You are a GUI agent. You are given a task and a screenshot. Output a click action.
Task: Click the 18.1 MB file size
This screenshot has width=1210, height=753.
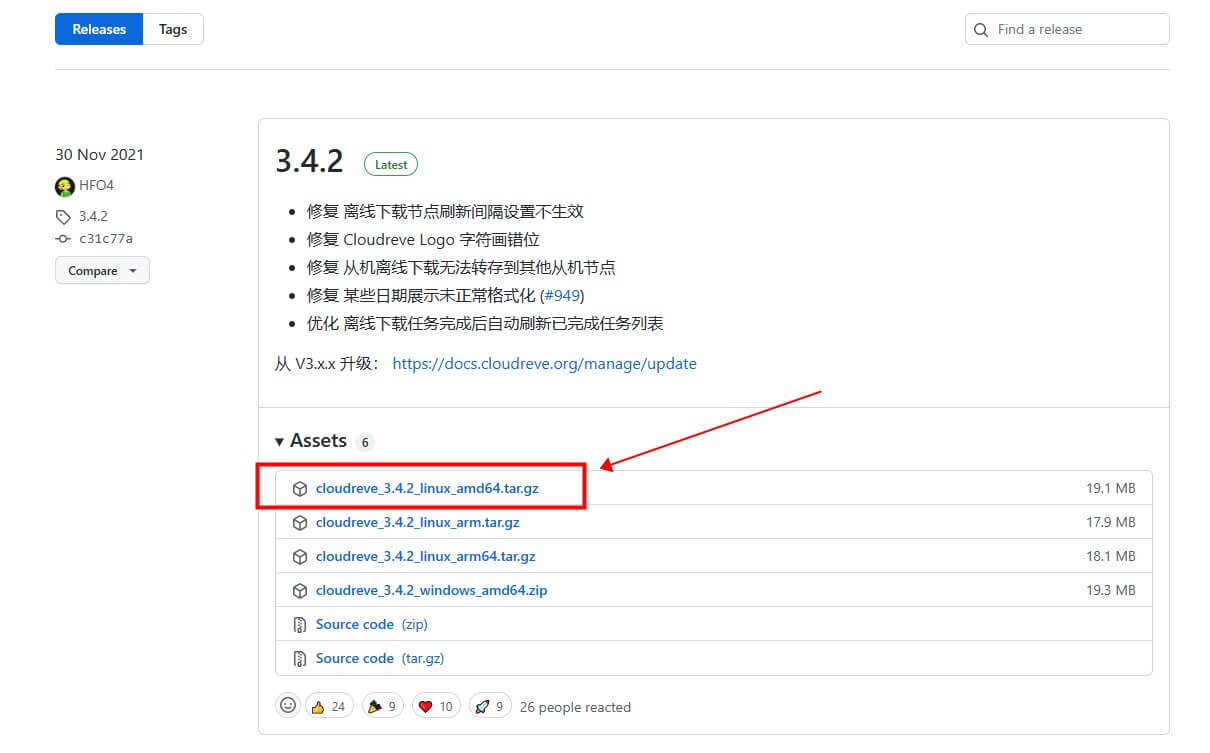pyautogui.click(x=1111, y=556)
